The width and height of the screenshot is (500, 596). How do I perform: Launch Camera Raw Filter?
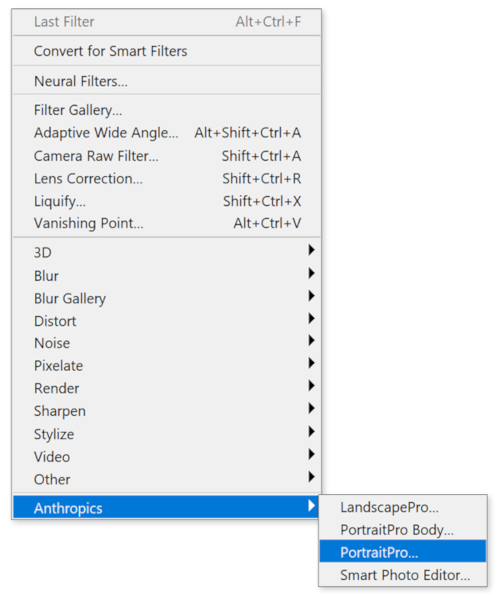[167, 156]
